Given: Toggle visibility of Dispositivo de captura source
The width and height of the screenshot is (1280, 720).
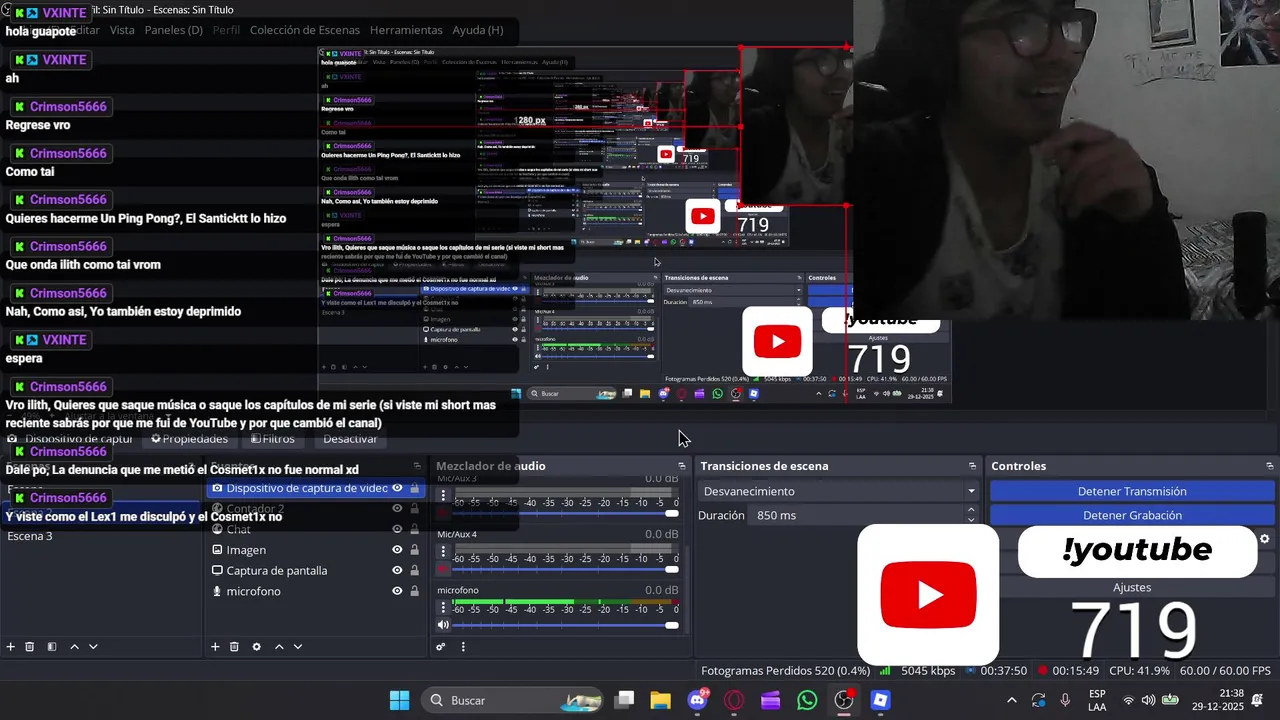Looking at the screenshot, I should [x=397, y=488].
